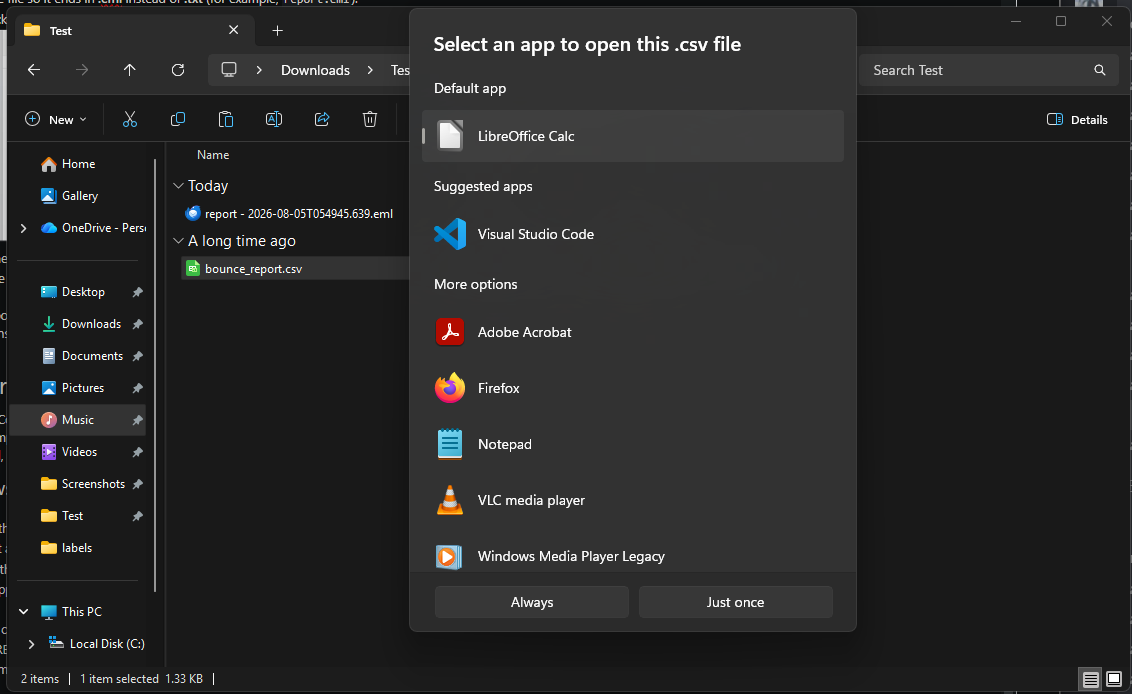This screenshot has width=1132, height=694.
Task: Click the Copy icon in toolbar
Action: coord(178,119)
